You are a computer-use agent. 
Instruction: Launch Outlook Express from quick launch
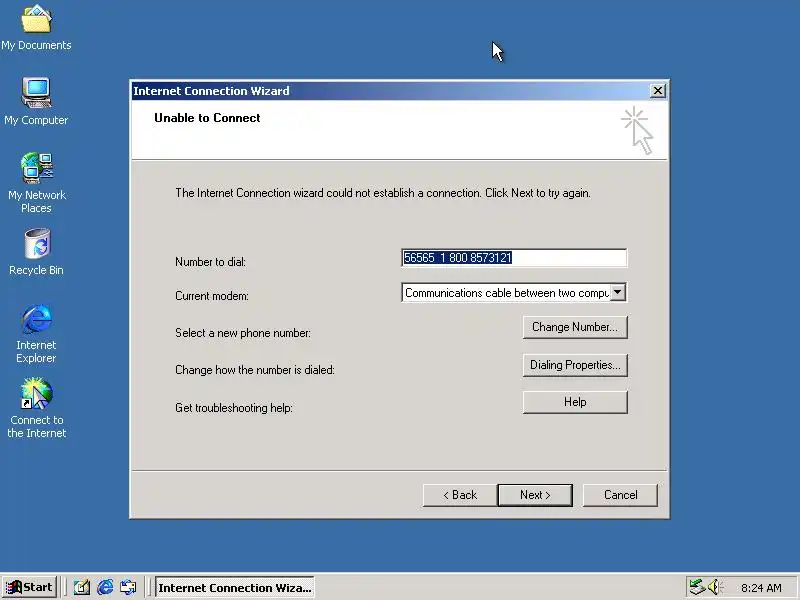pyautogui.click(x=128, y=587)
